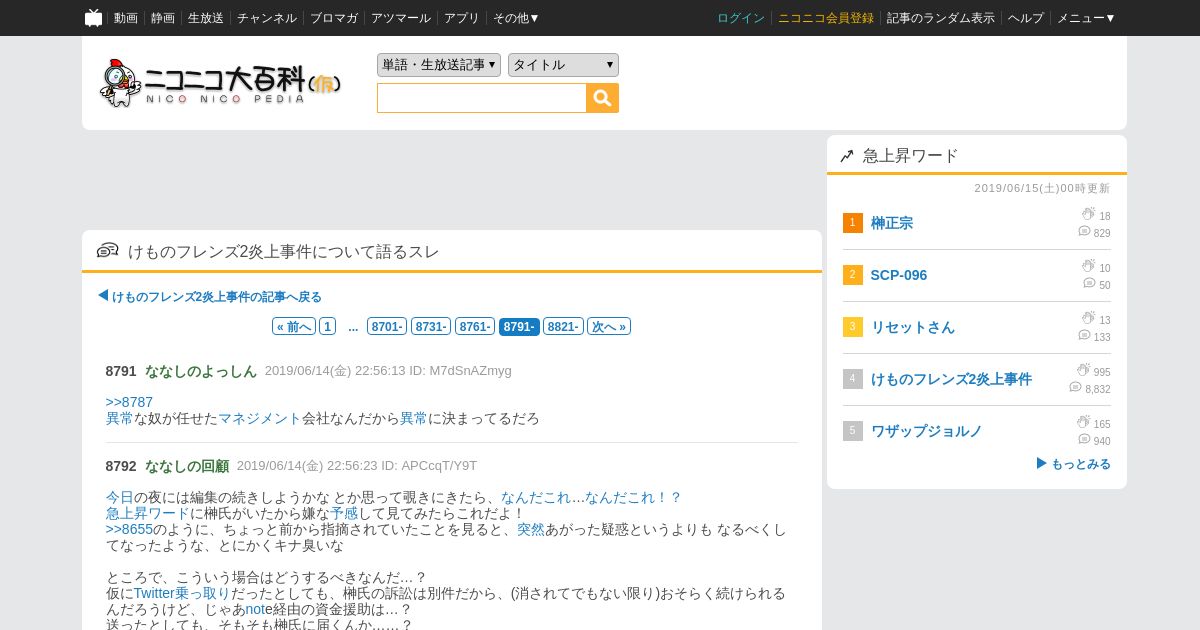Click ▶ もっとみる in the trending panel
This screenshot has width=1200, height=630.
click(x=1073, y=464)
